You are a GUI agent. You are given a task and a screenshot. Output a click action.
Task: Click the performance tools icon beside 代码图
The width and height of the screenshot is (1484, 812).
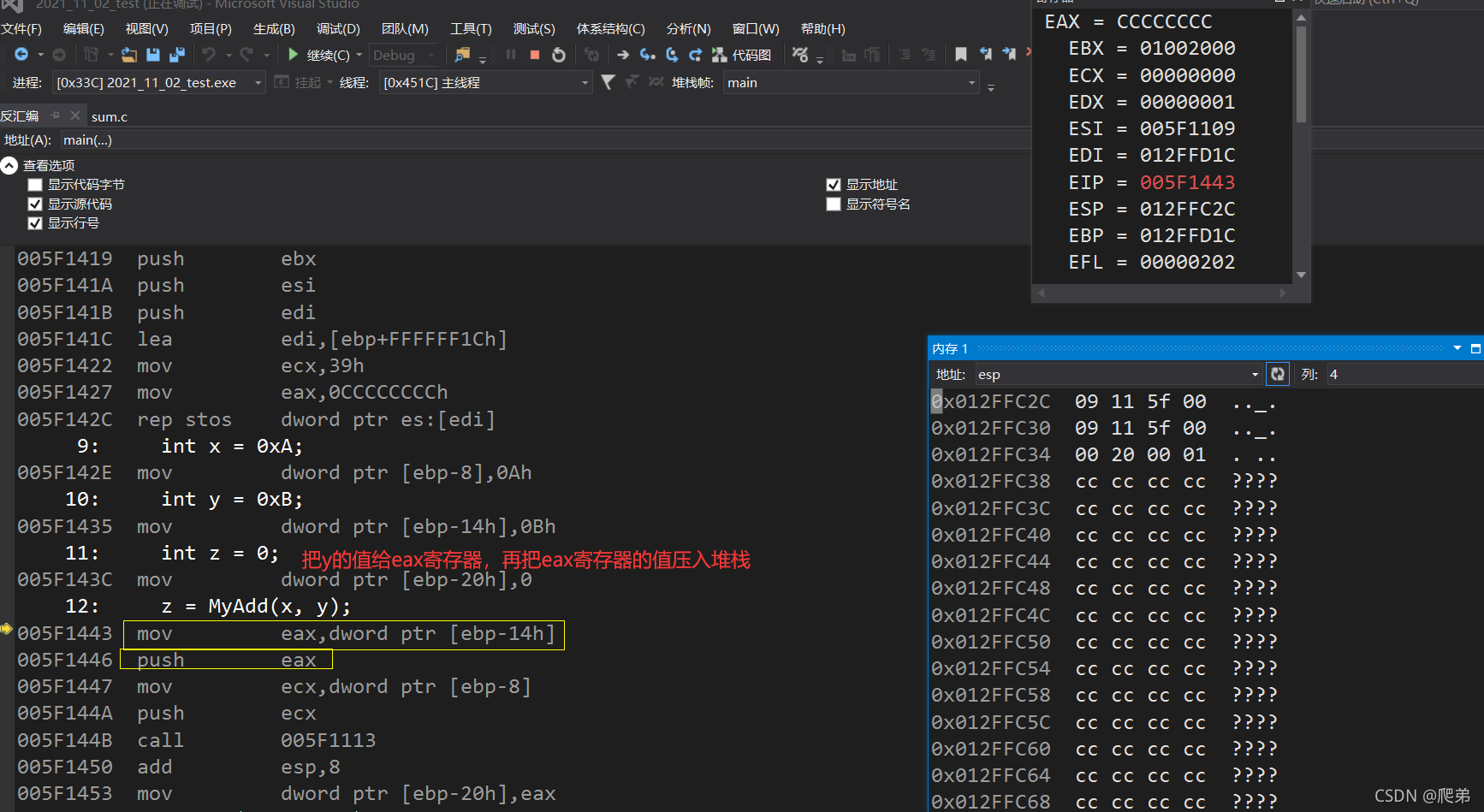click(800, 55)
